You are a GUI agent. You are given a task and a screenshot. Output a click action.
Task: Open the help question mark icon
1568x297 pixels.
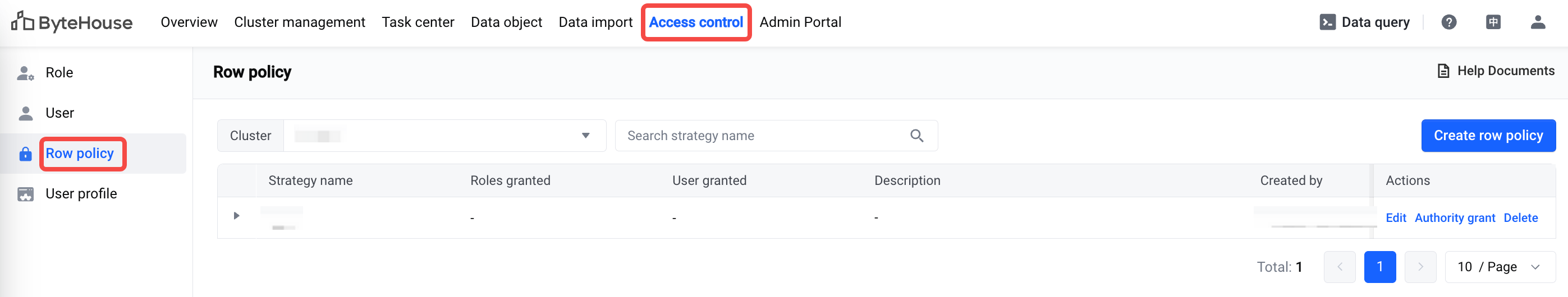(1448, 22)
